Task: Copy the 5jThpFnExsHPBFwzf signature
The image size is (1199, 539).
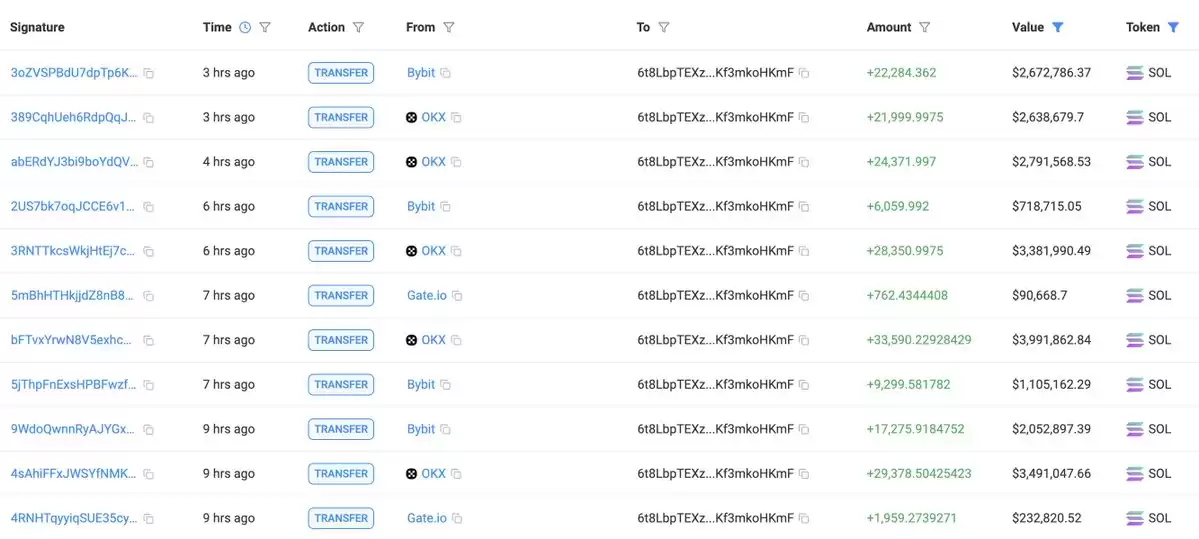Action: tap(149, 385)
